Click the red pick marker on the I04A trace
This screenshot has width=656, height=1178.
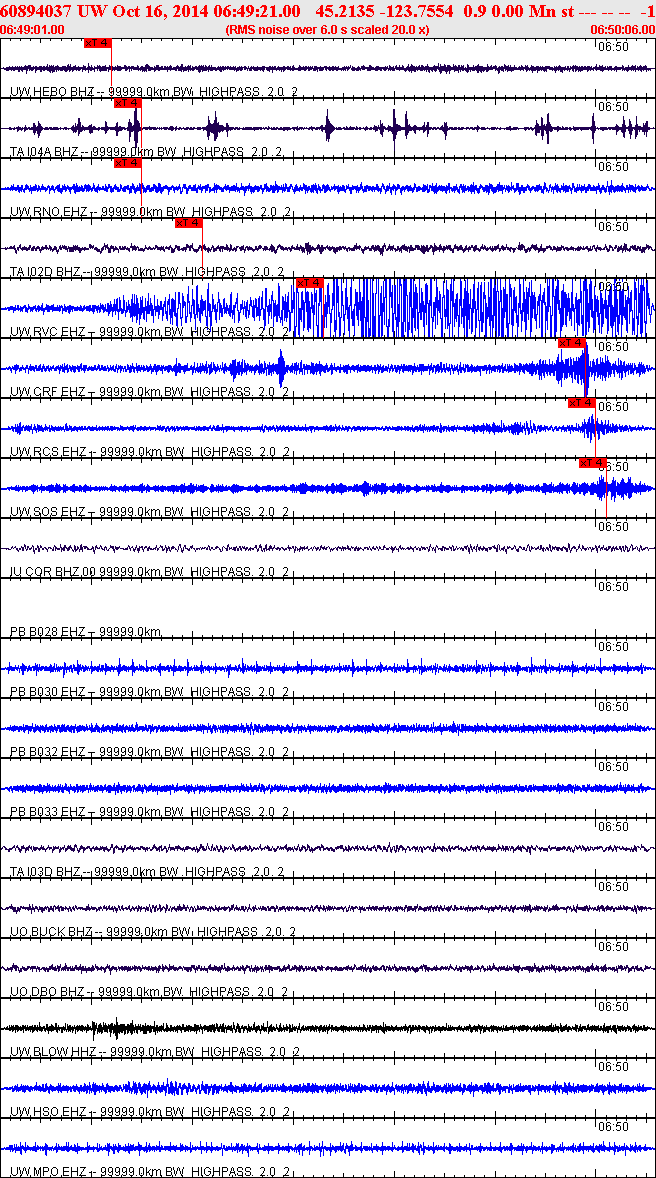[x=128, y=103]
